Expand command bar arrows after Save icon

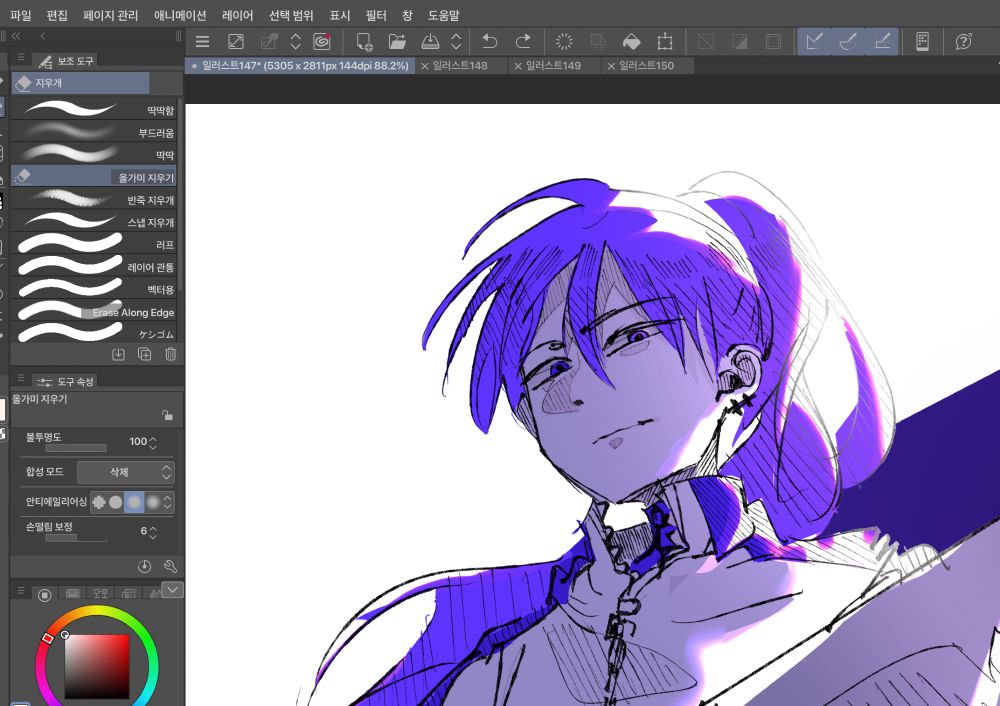tap(456, 42)
